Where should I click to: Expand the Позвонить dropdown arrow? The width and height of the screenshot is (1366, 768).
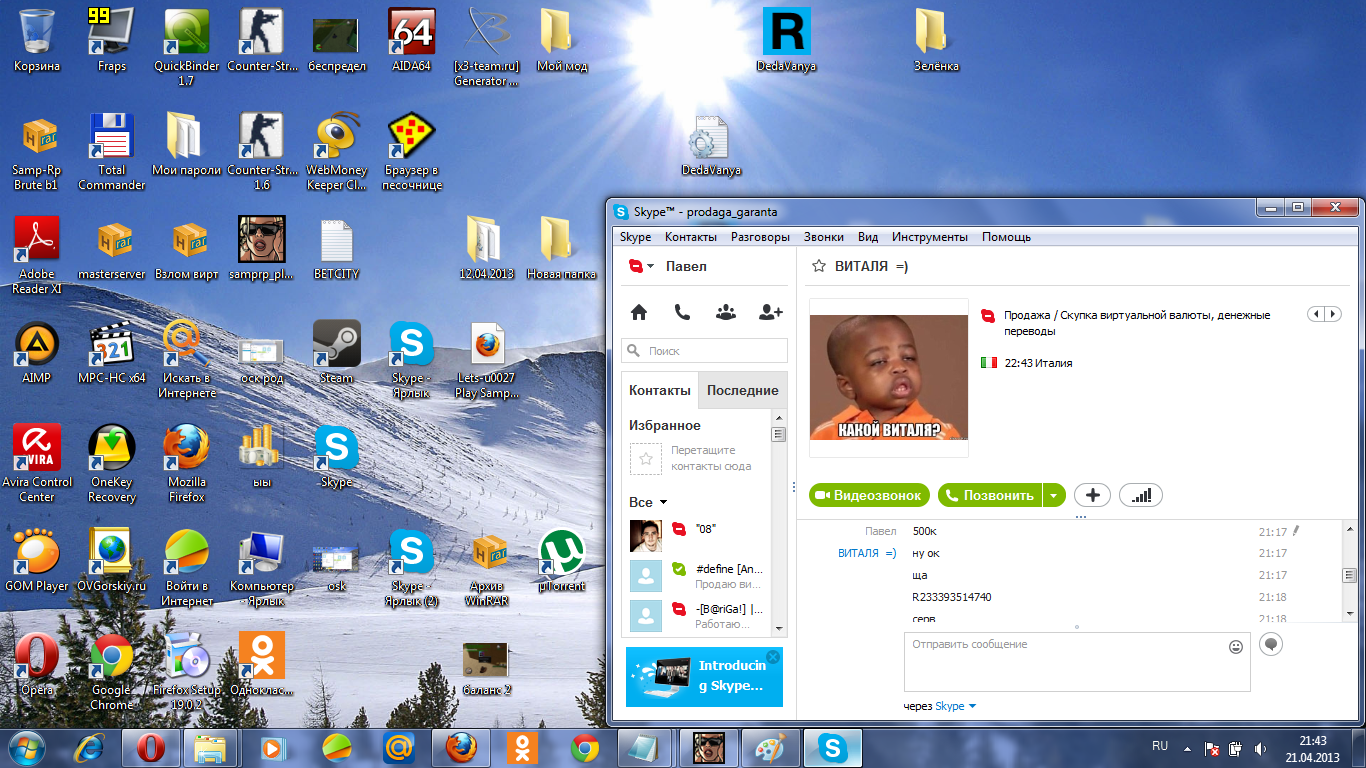pos(1055,495)
